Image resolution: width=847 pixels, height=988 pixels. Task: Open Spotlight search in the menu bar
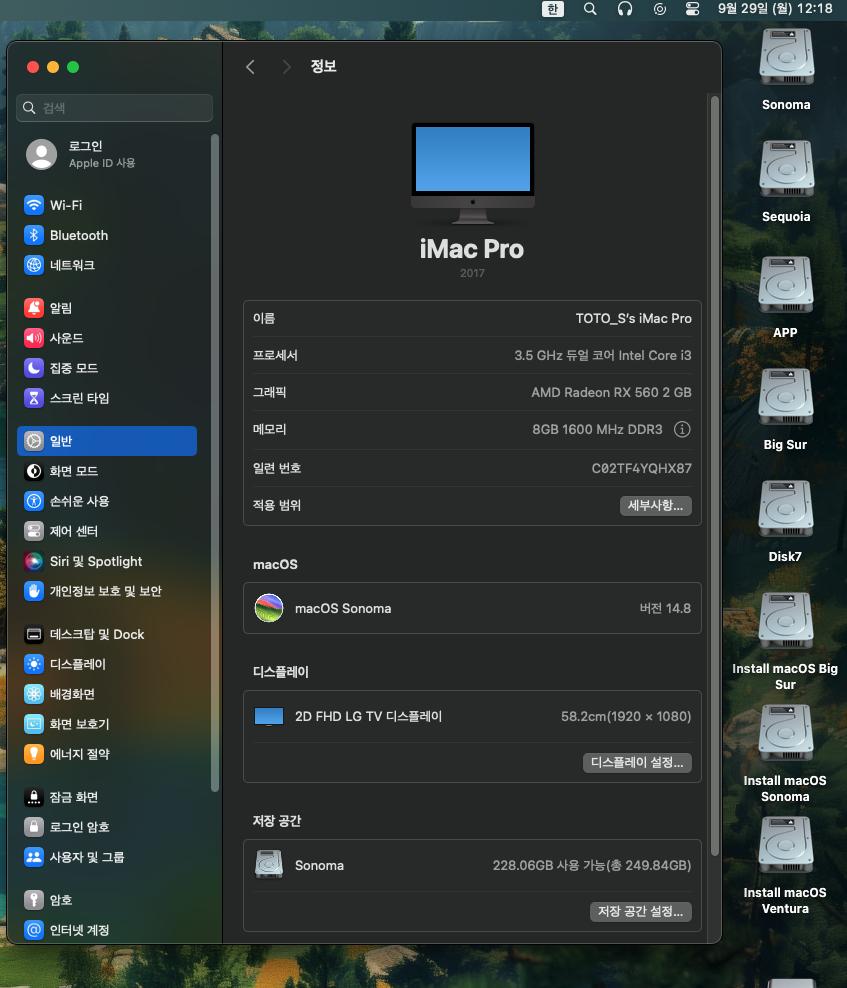pos(590,9)
